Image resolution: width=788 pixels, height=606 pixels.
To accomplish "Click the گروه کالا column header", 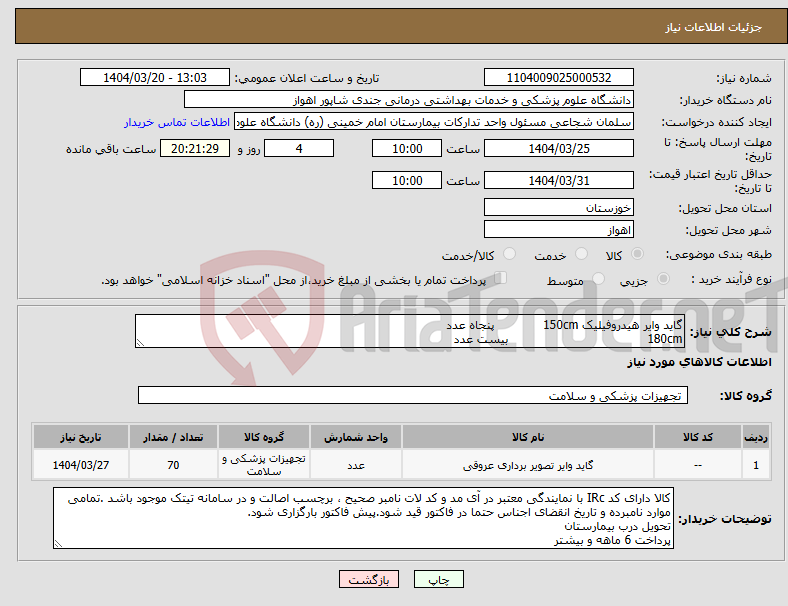I will click(264, 437).
